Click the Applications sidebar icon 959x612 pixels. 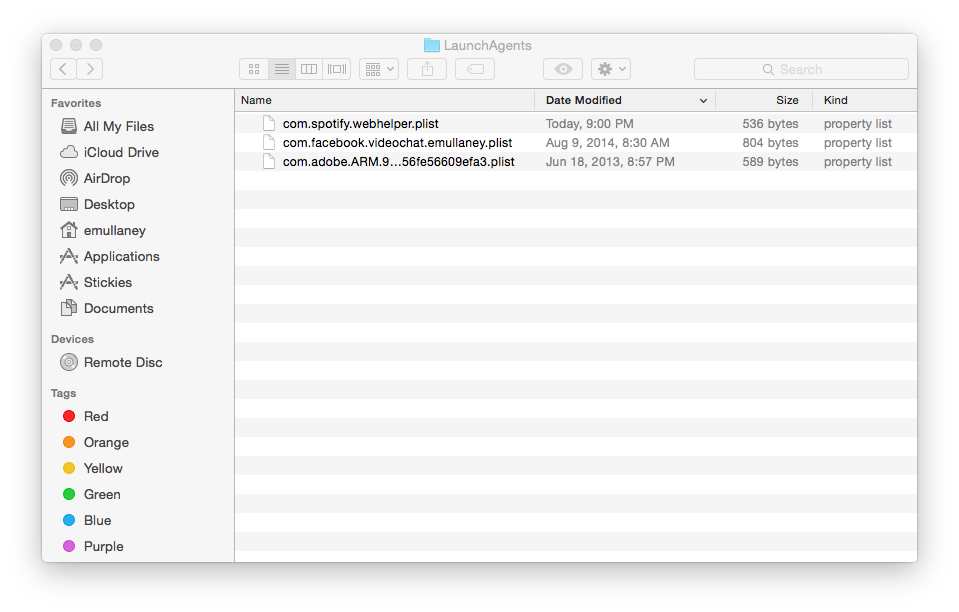click(69, 256)
